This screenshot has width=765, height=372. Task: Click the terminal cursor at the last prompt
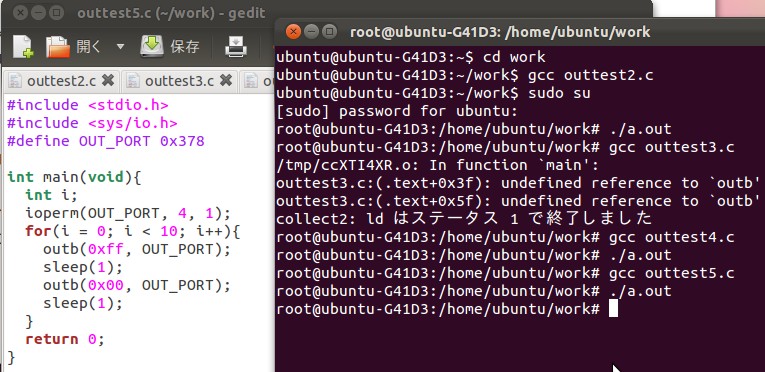[x=613, y=309]
